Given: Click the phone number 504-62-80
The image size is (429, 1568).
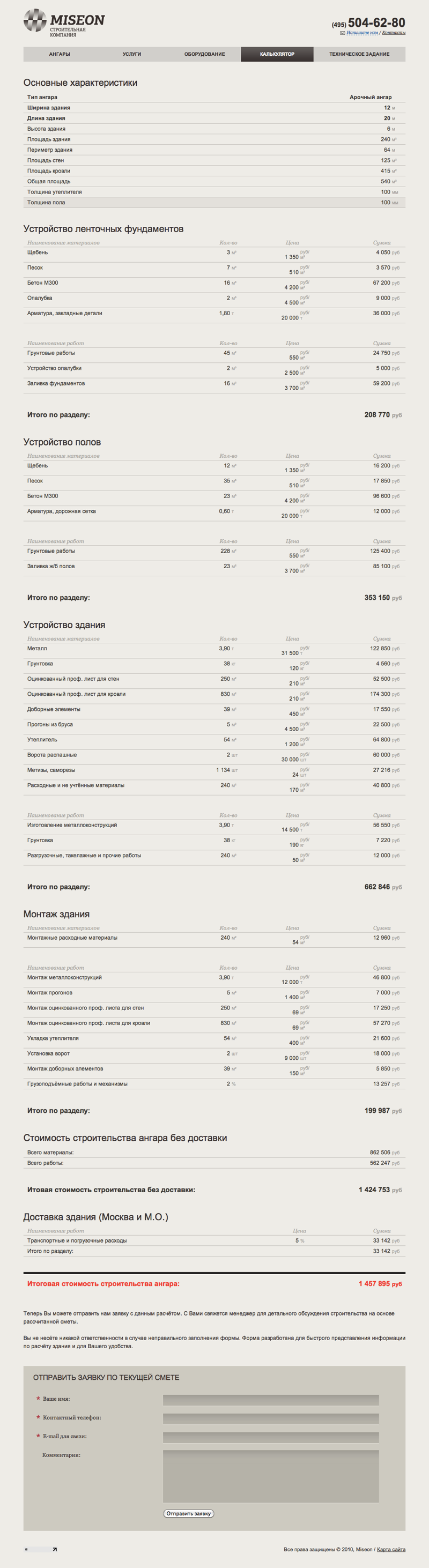Looking at the screenshot, I should click(376, 23).
